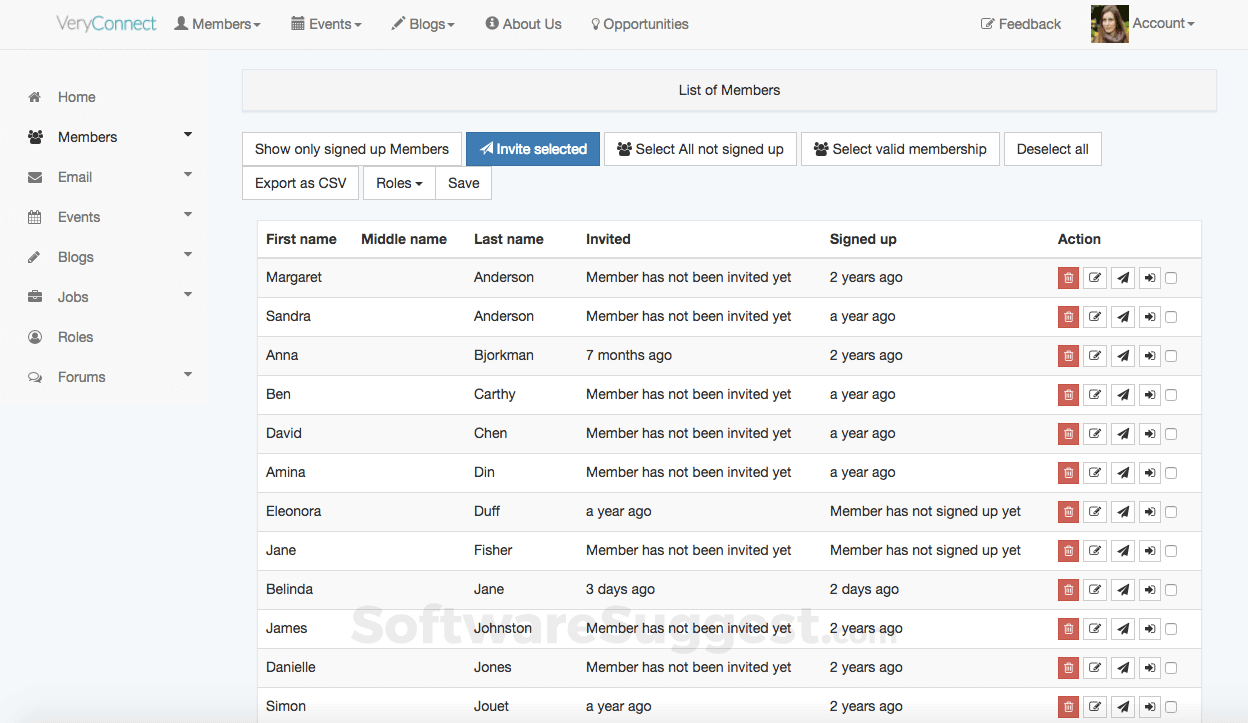The height and width of the screenshot is (723, 1248).
Task: Click the Account profile photo thumbnail
Action: tap(1109, 24)
